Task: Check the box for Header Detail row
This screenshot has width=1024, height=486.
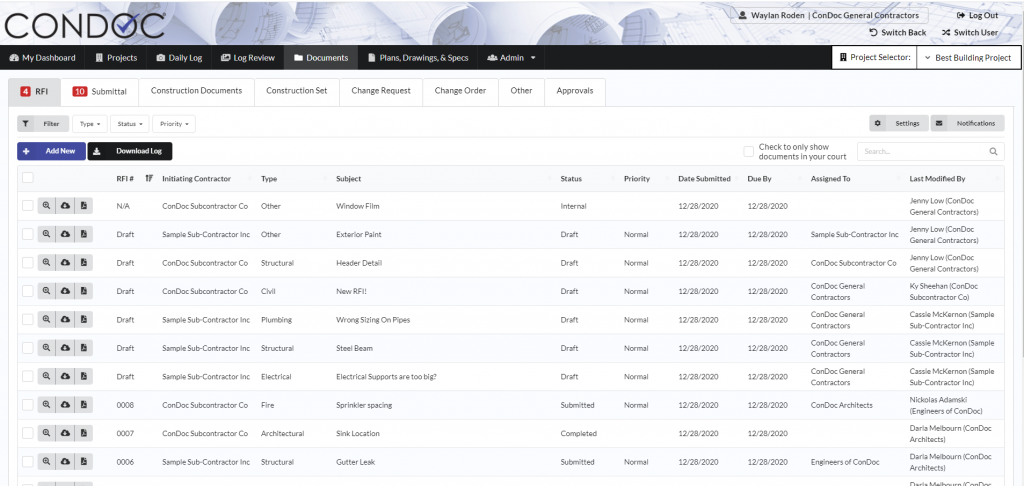Action: point(27,263)
